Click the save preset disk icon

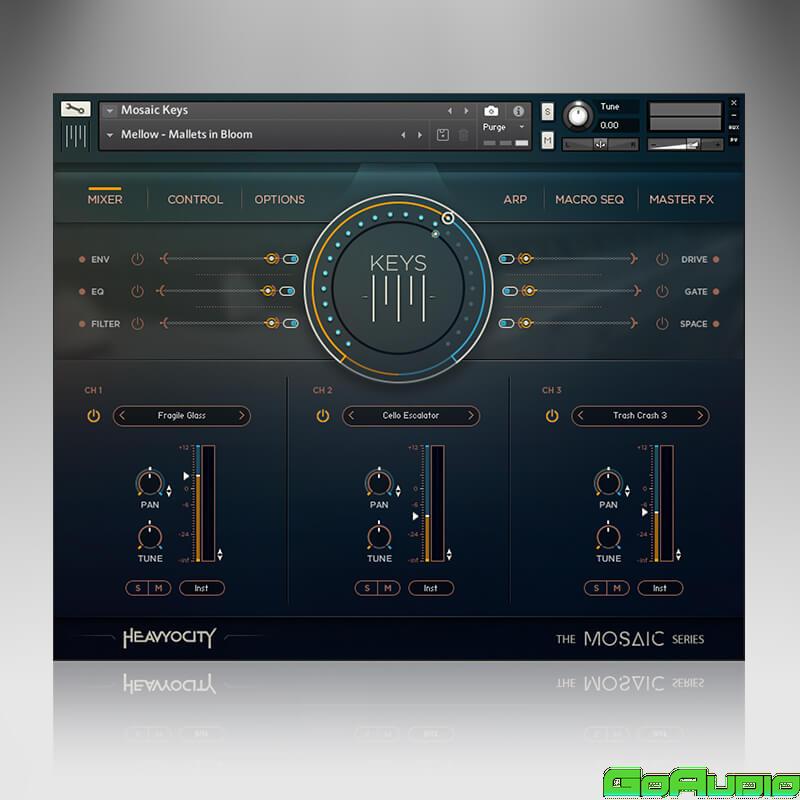(x=443, y=135)
